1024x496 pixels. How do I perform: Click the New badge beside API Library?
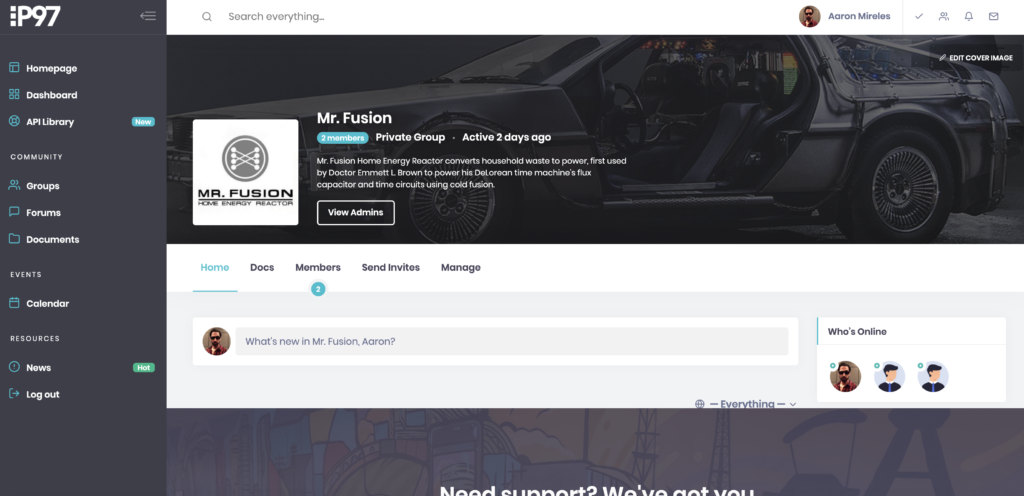coord(143,121)
